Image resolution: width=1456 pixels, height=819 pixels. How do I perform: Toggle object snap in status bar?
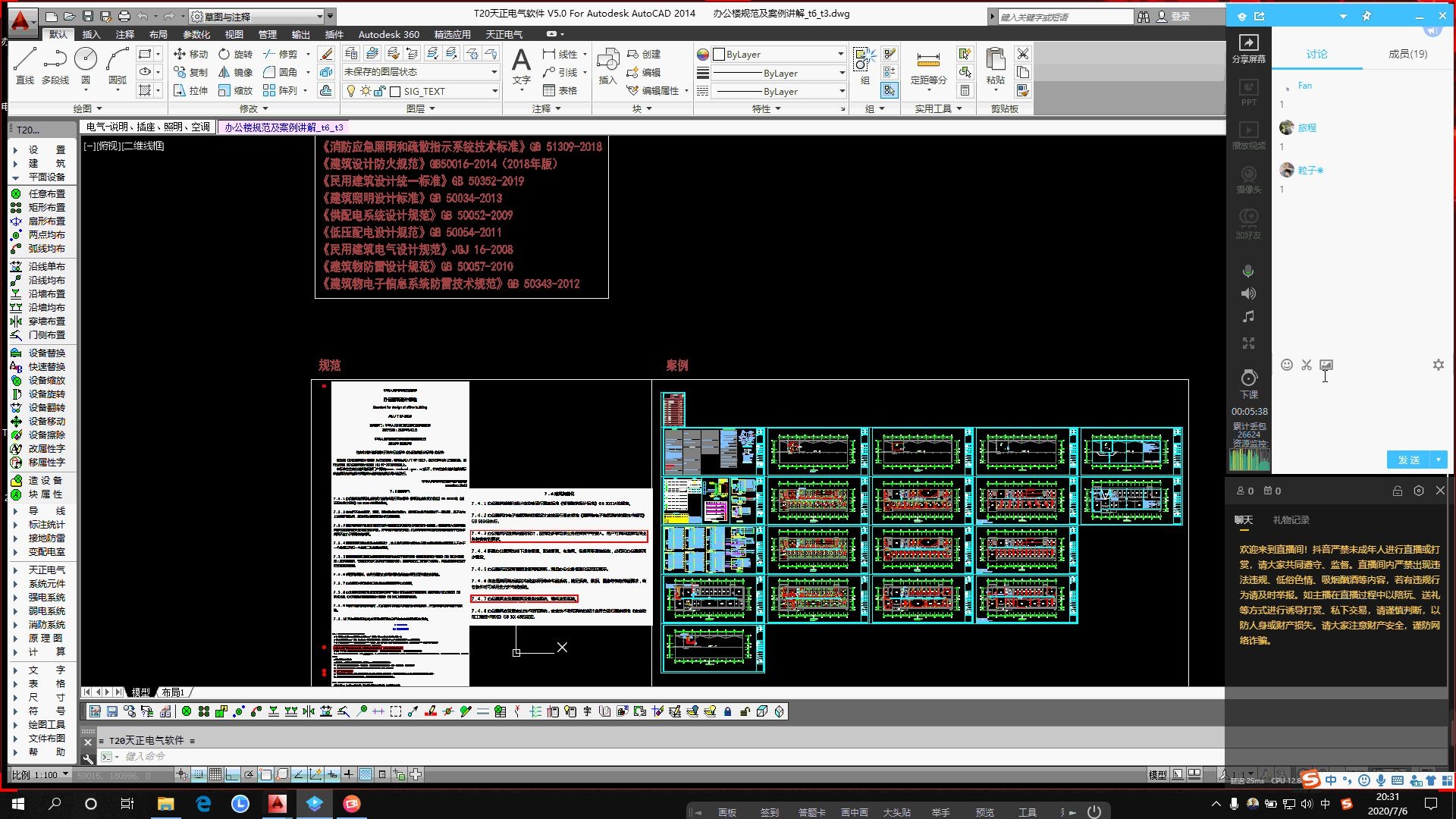(x=265, y=774)
